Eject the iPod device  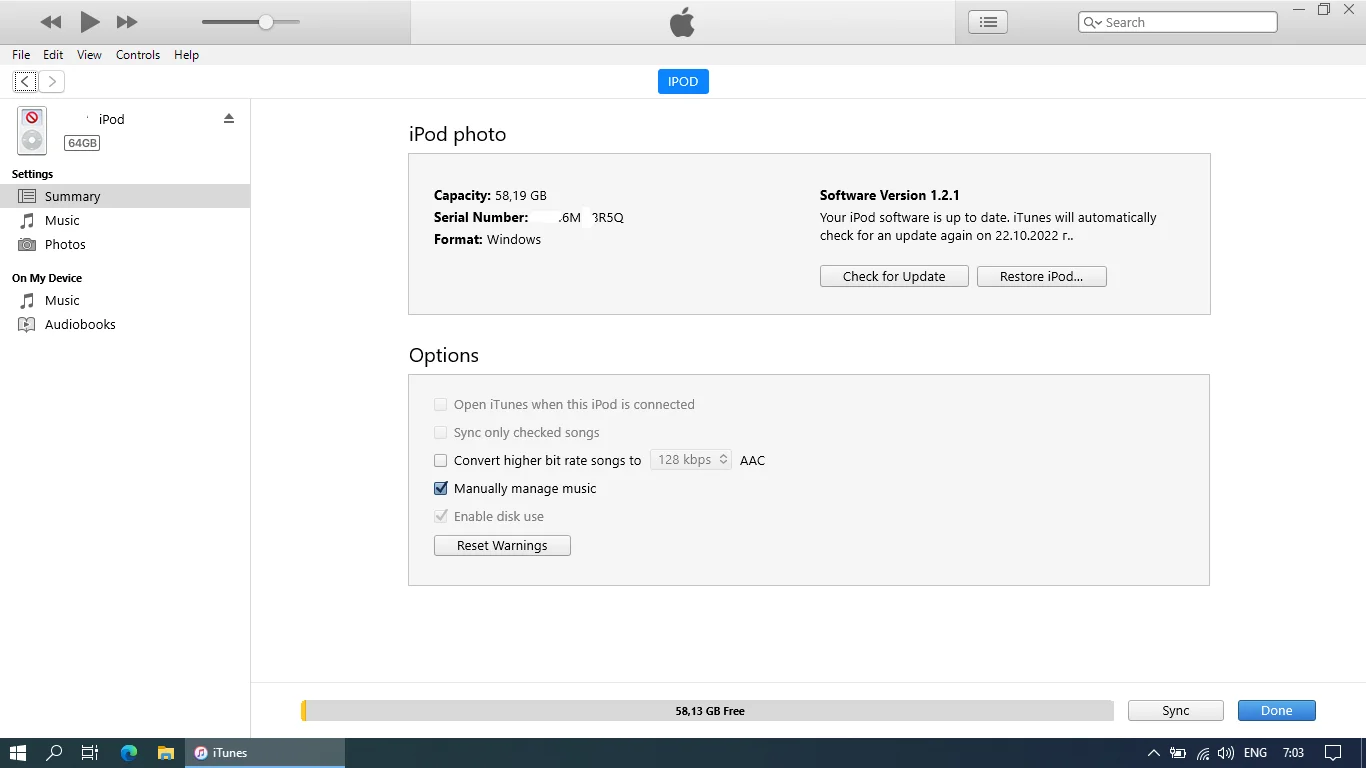click(x=229, y=118)
